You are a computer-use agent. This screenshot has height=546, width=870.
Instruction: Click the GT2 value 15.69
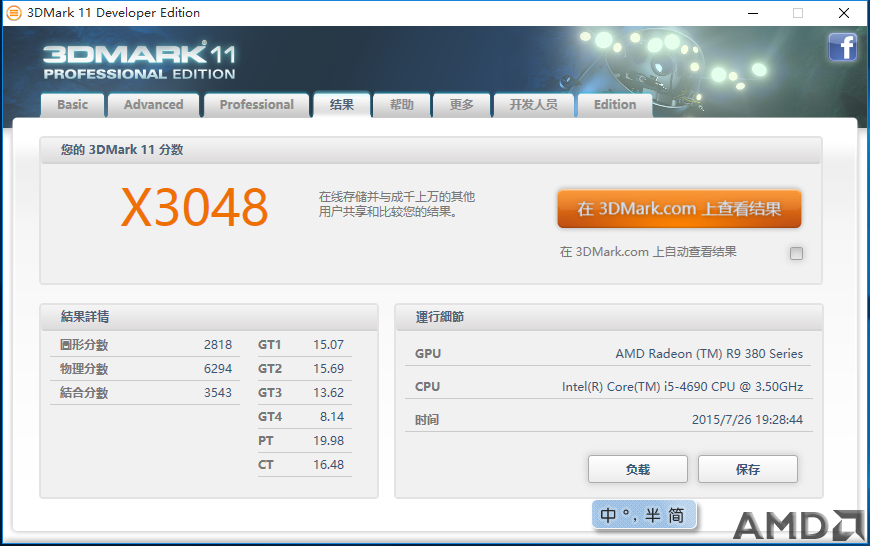click(328, 368)
